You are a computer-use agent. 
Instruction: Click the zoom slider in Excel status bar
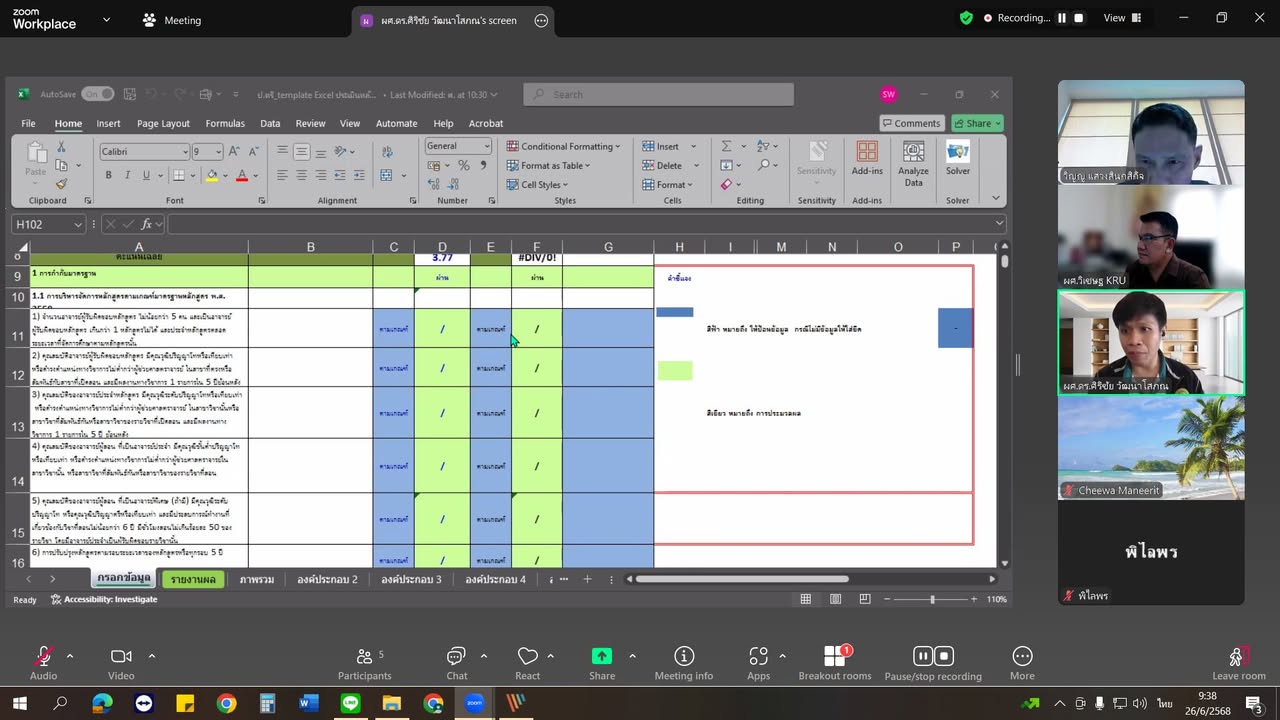932,599
